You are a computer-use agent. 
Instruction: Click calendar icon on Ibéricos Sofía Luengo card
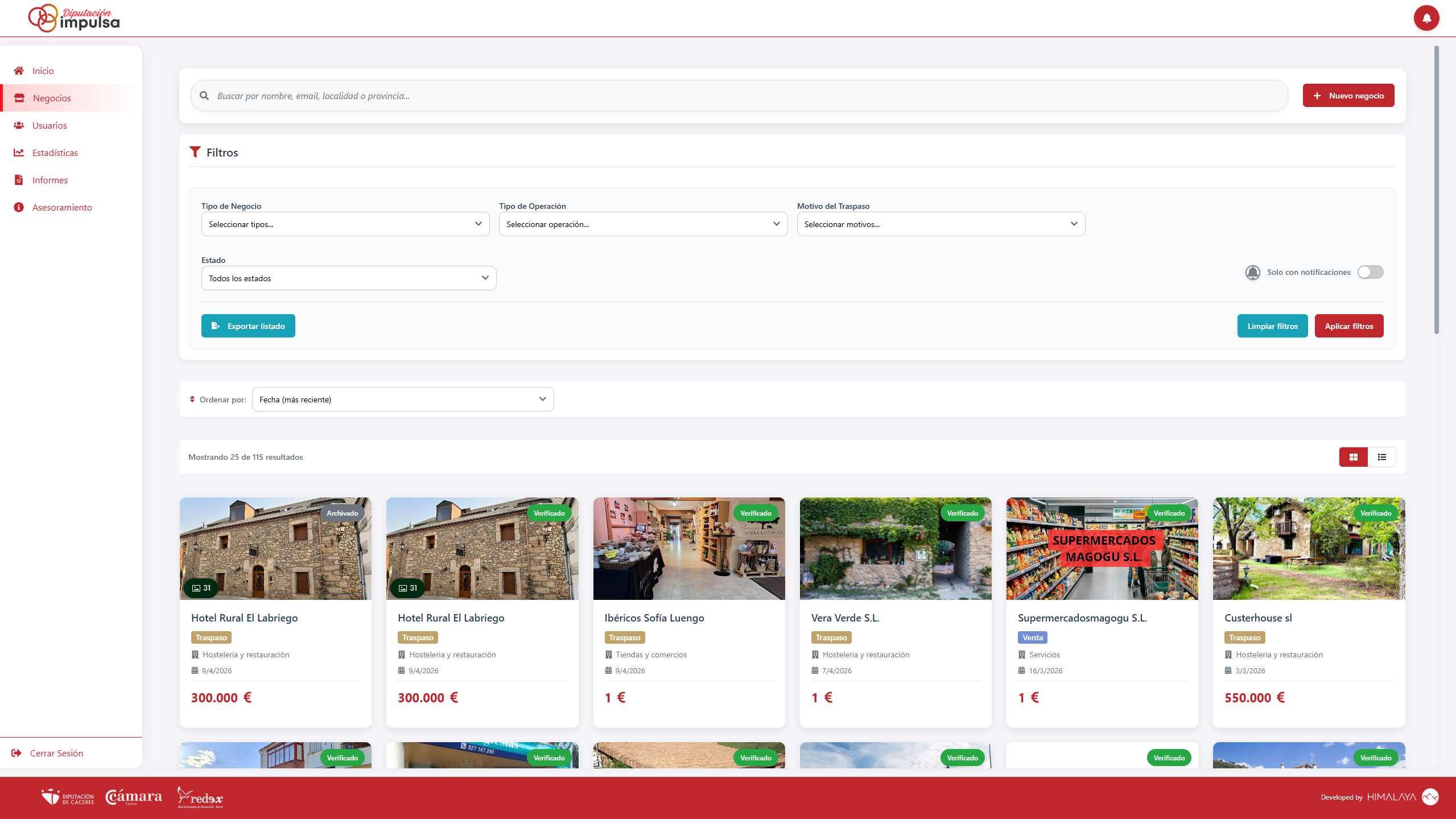(x=608, y=670)
